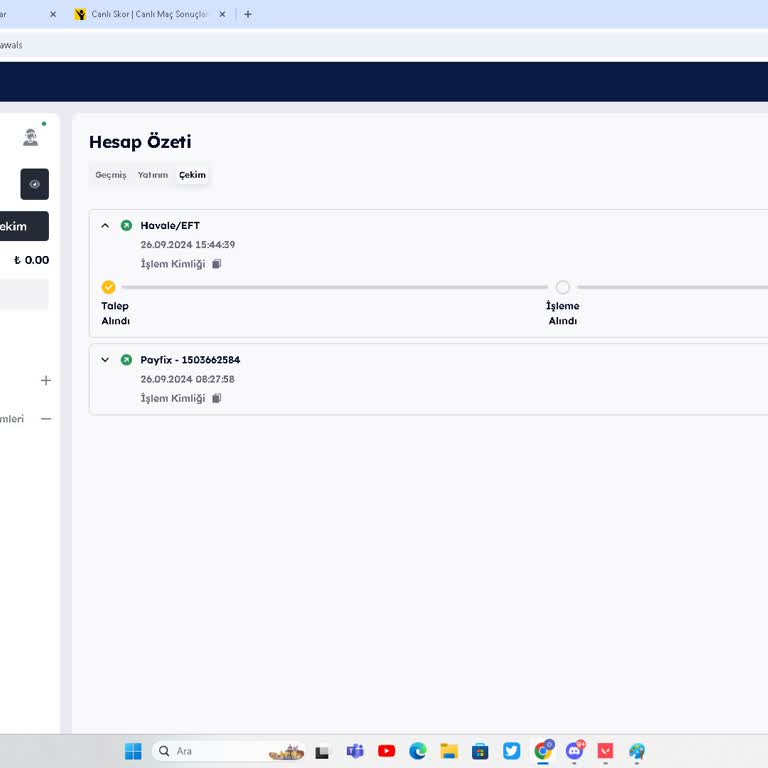Open File Explorer from taskbar
The height and width of the screenshot is (768, 768).
(449, 751)
